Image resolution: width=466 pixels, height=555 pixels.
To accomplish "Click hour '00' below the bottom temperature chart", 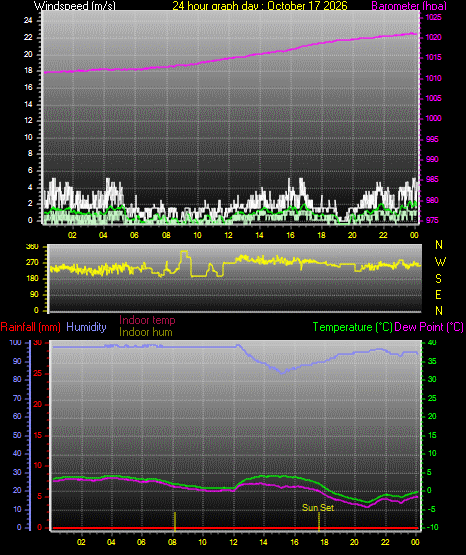I will (x=415, y=542).
